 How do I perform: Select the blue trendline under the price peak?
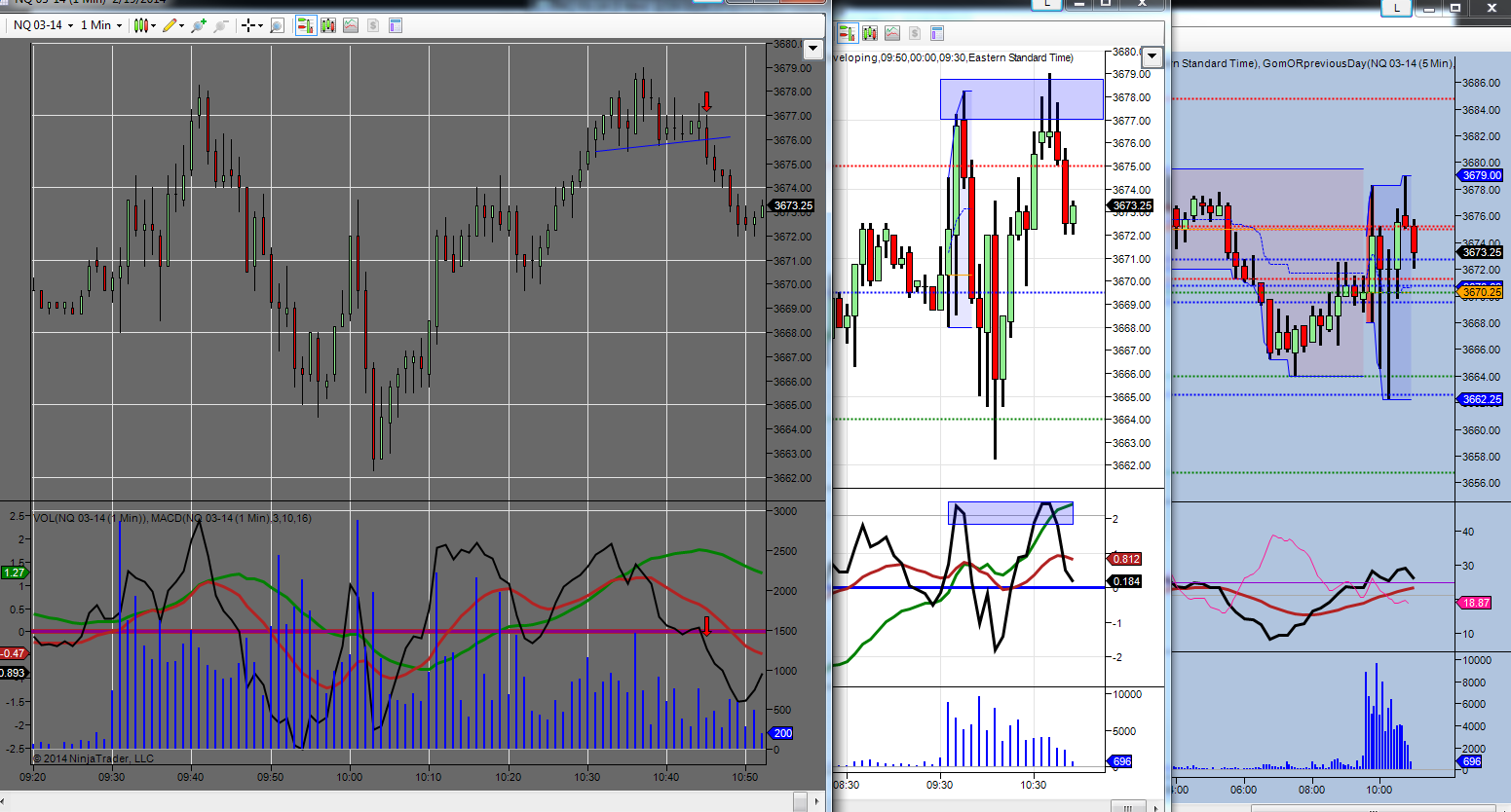[662, 144]
